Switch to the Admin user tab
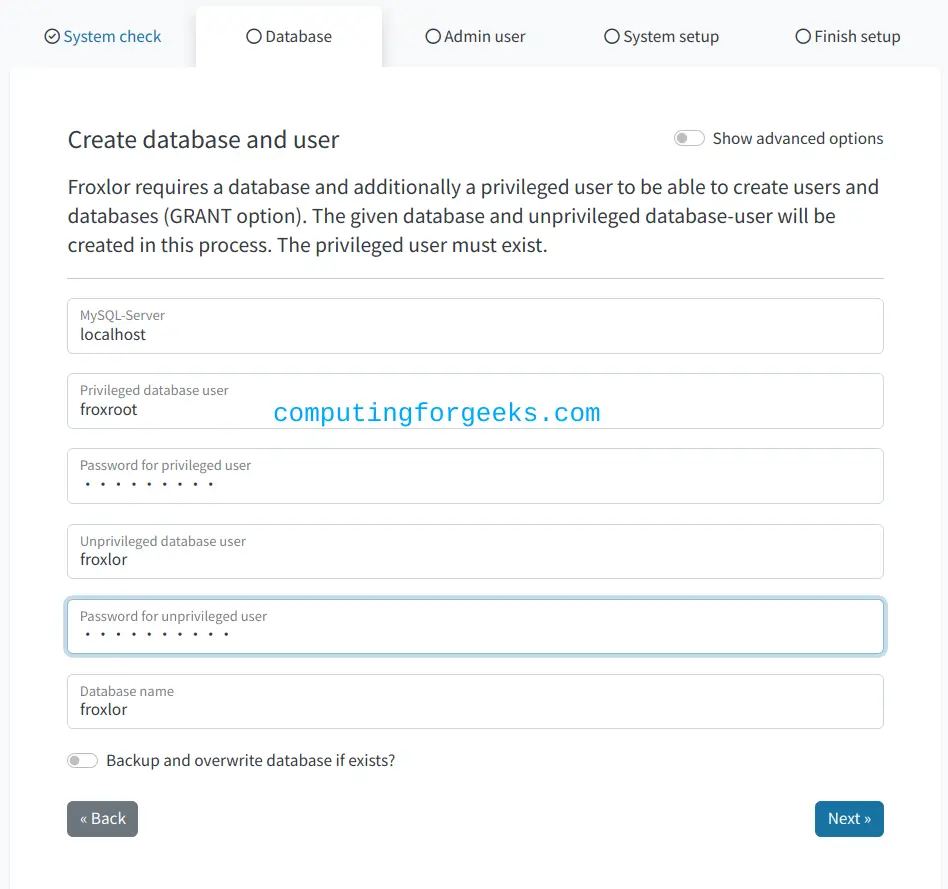Image resolution: width=948 pixels, height=889 pixels. tap(475, 37)
